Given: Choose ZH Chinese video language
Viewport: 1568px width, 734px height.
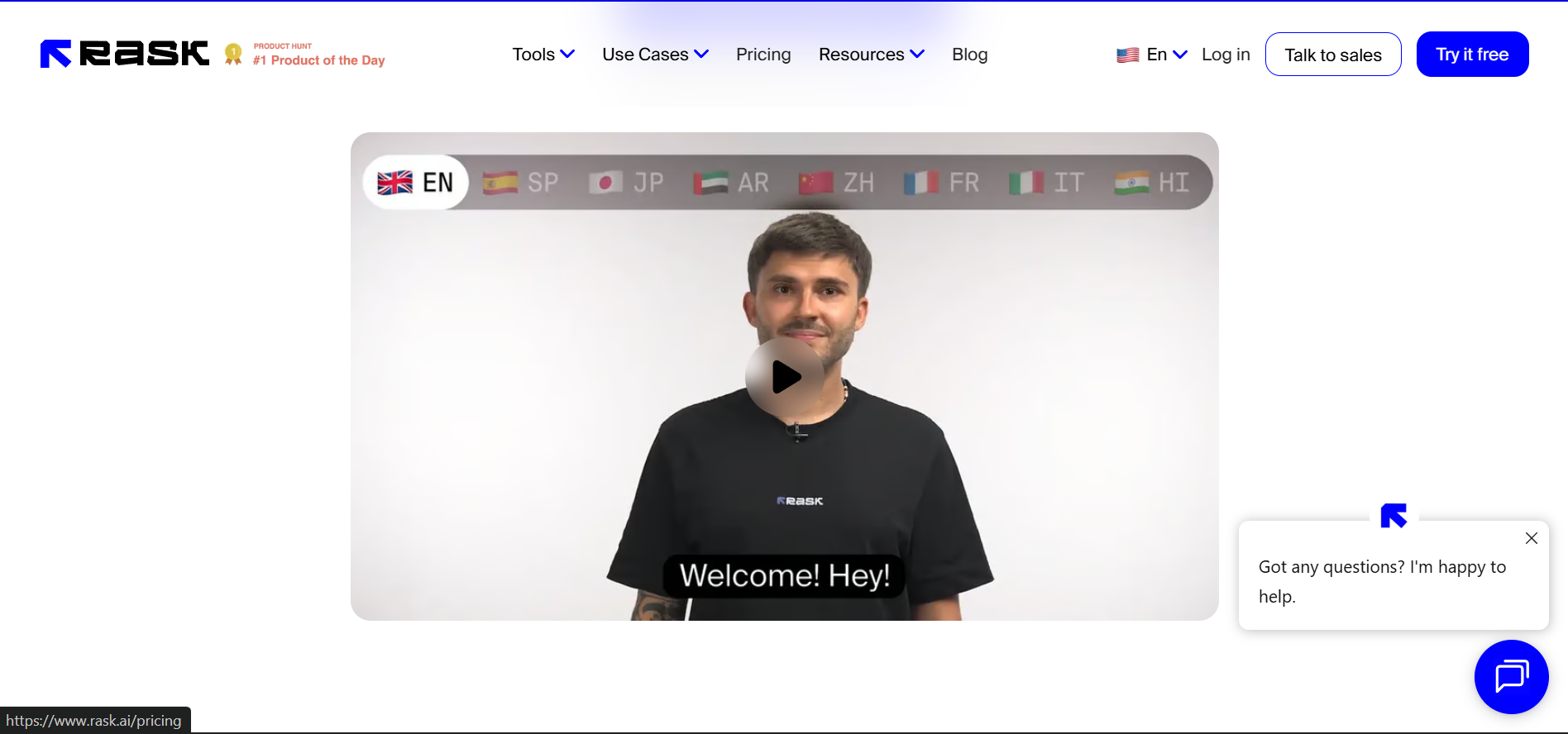Looking at the screenshot, I should [837, 183].
